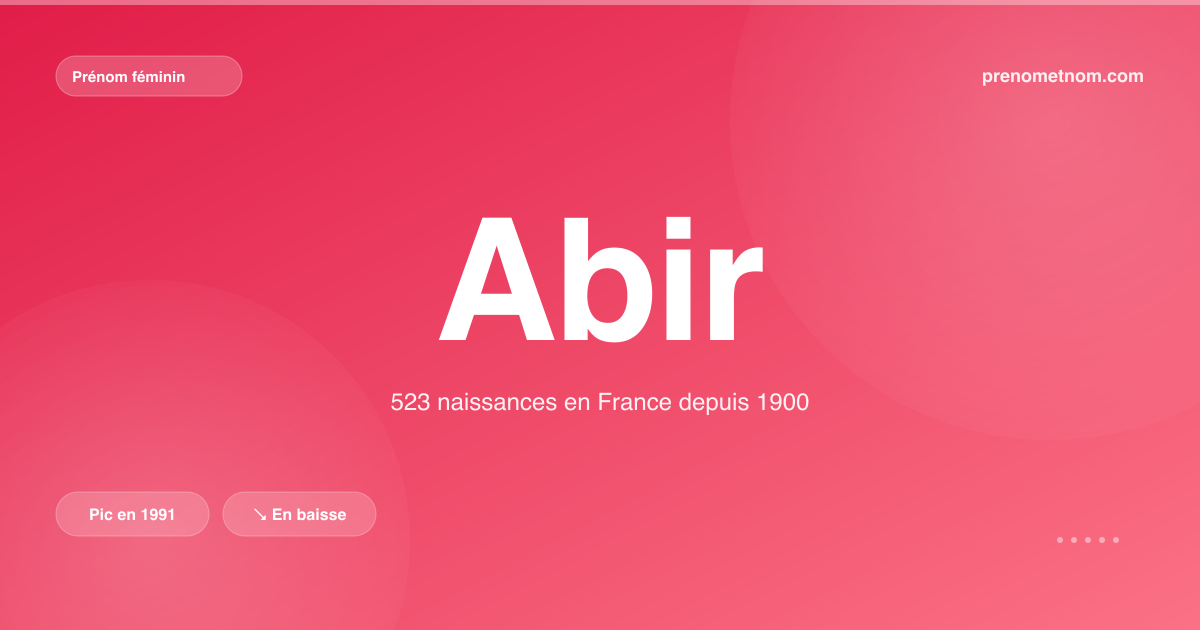This screenshot has height=630, width=1200.
Task: Click the 'Pic en 1991' badge
Action: click(x=132, y=514)
